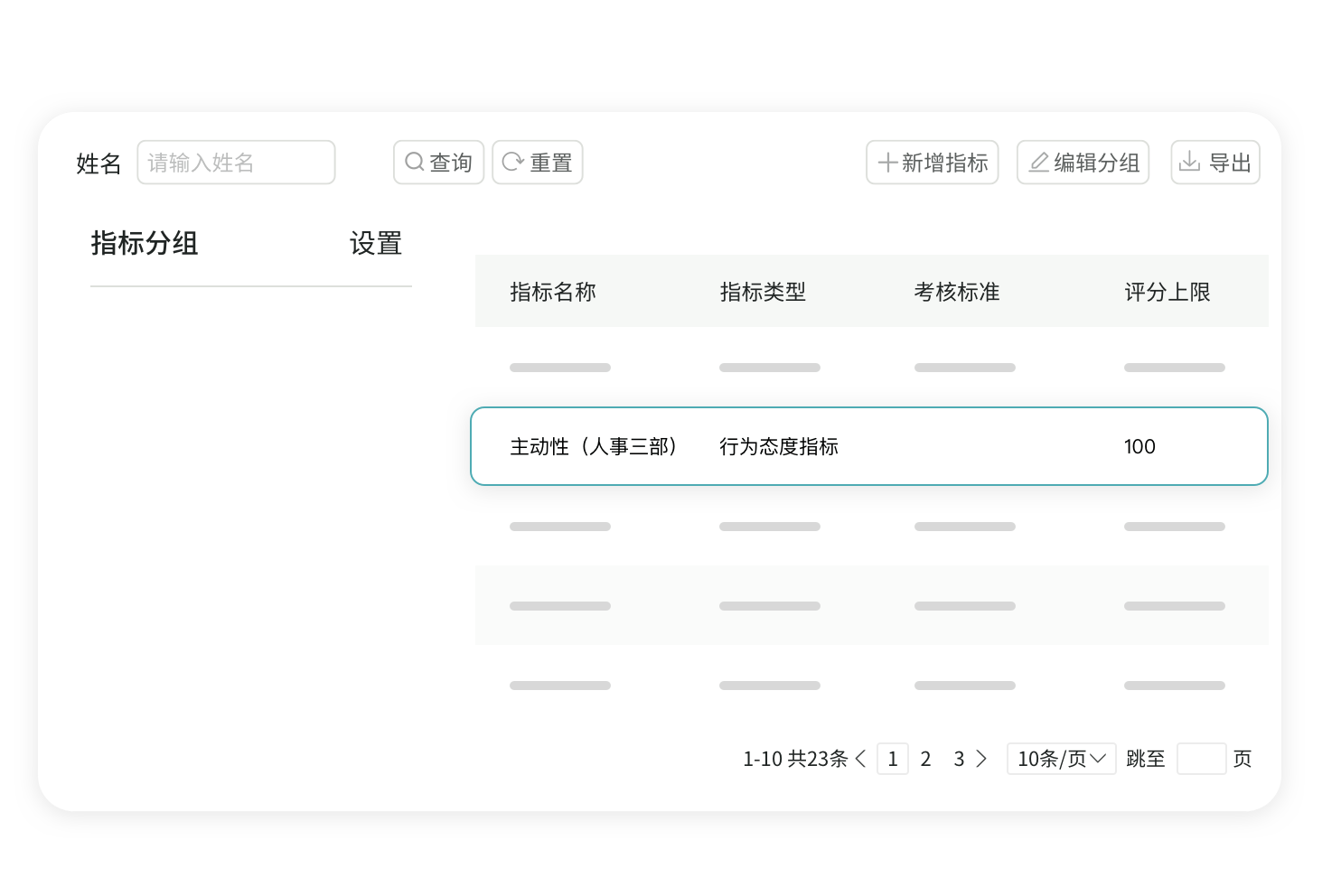Open 设置 next to 指标分组
This screenshot has width=1341, height=896.
(x=376, y=243)
